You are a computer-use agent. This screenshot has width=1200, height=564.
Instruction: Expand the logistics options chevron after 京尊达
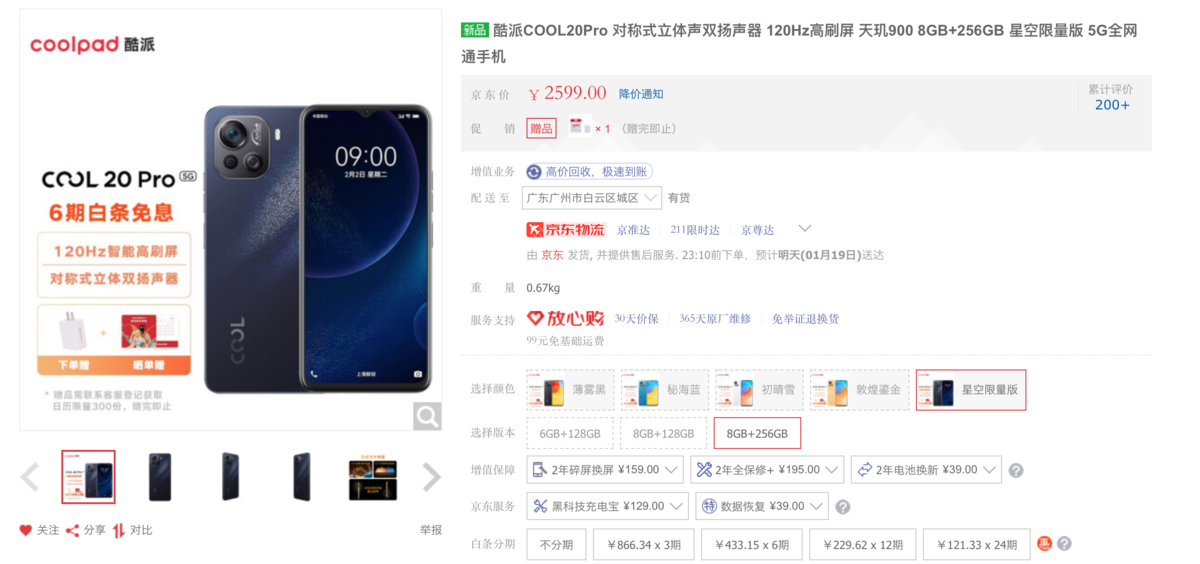tap(804, 229)
